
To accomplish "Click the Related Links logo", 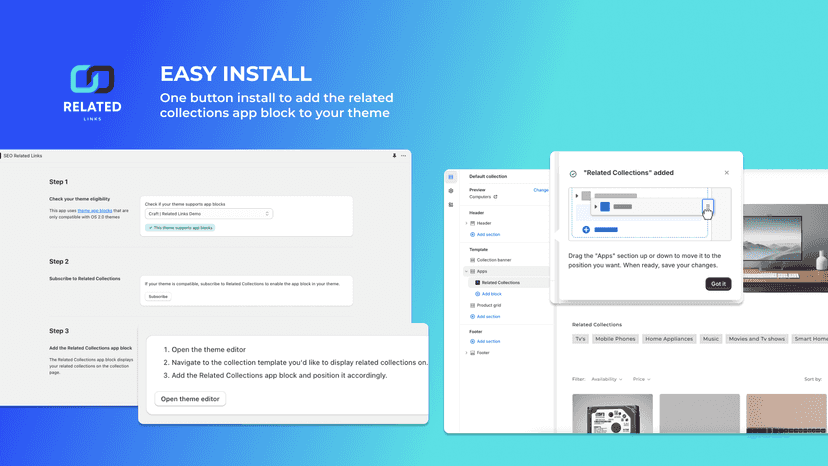I will [x=92, y=92].
